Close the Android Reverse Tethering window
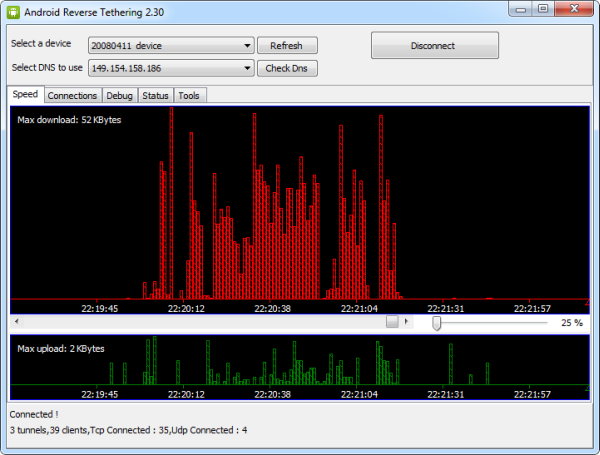Screen dimensions: 600x455 point(574,9)
